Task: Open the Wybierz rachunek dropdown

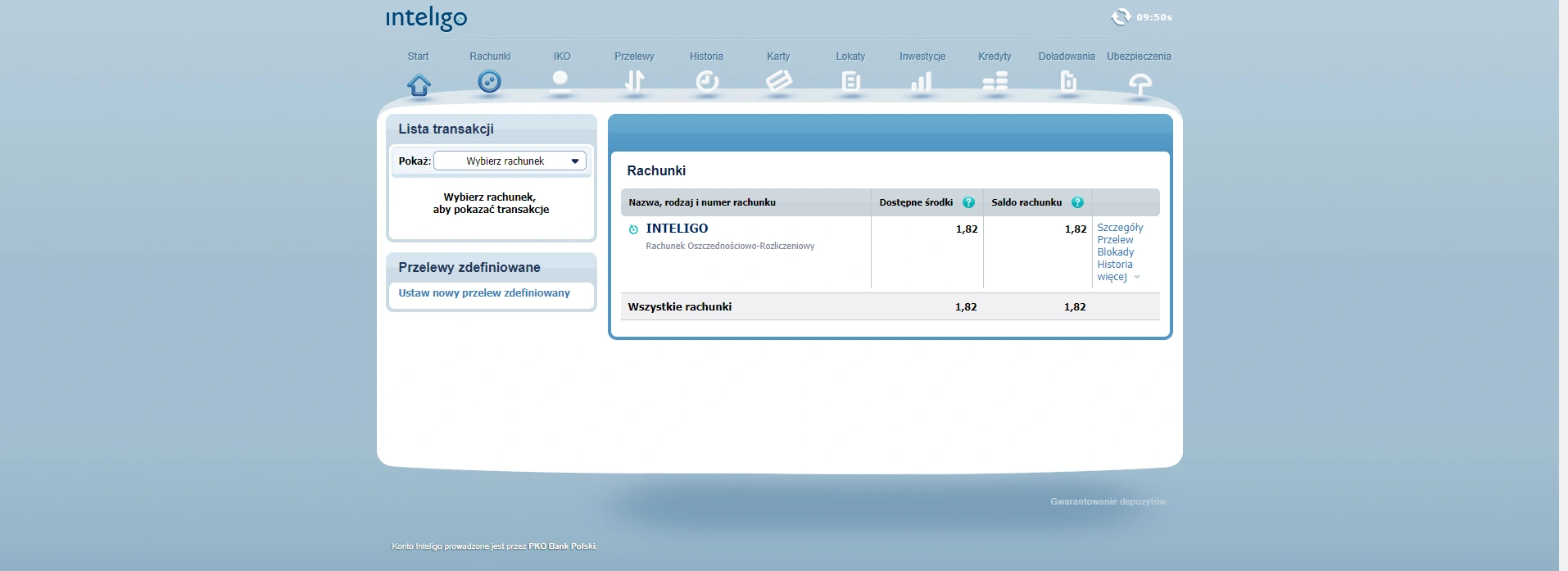Action: 510,161
